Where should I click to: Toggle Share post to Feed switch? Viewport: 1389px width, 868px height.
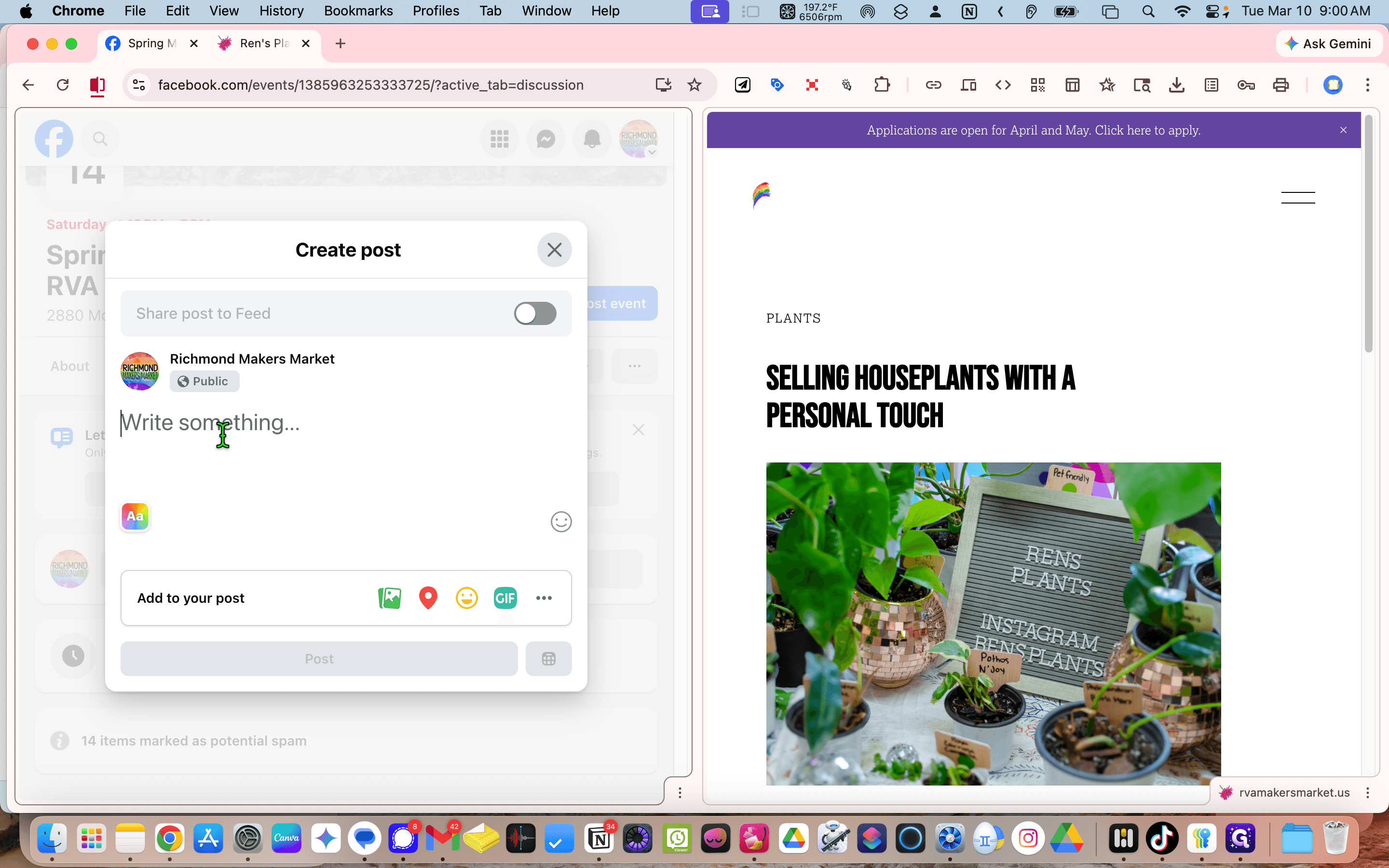point(535,313)
